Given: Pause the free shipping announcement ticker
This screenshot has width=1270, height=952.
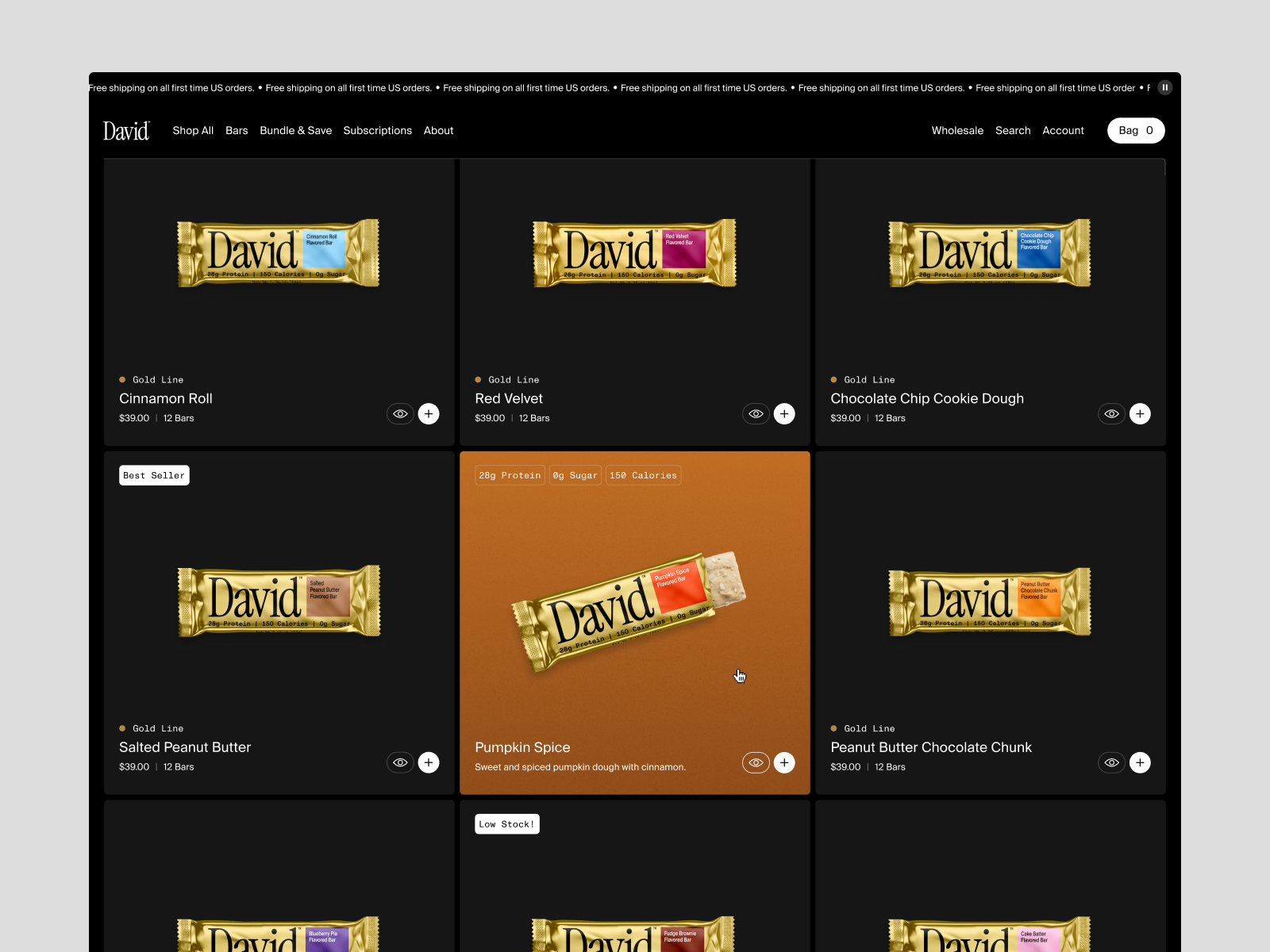Looking at the screenshot, I should (1164, 87).
